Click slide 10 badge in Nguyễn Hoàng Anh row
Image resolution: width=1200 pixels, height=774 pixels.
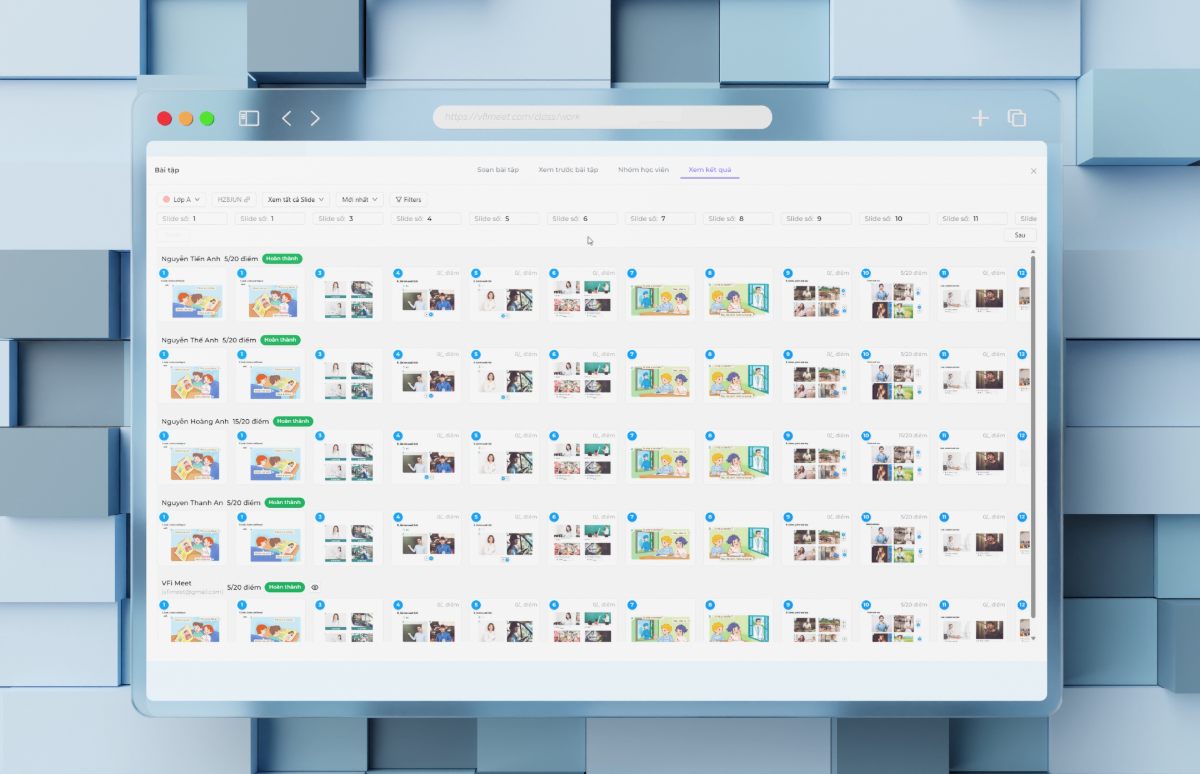(864, 435)
